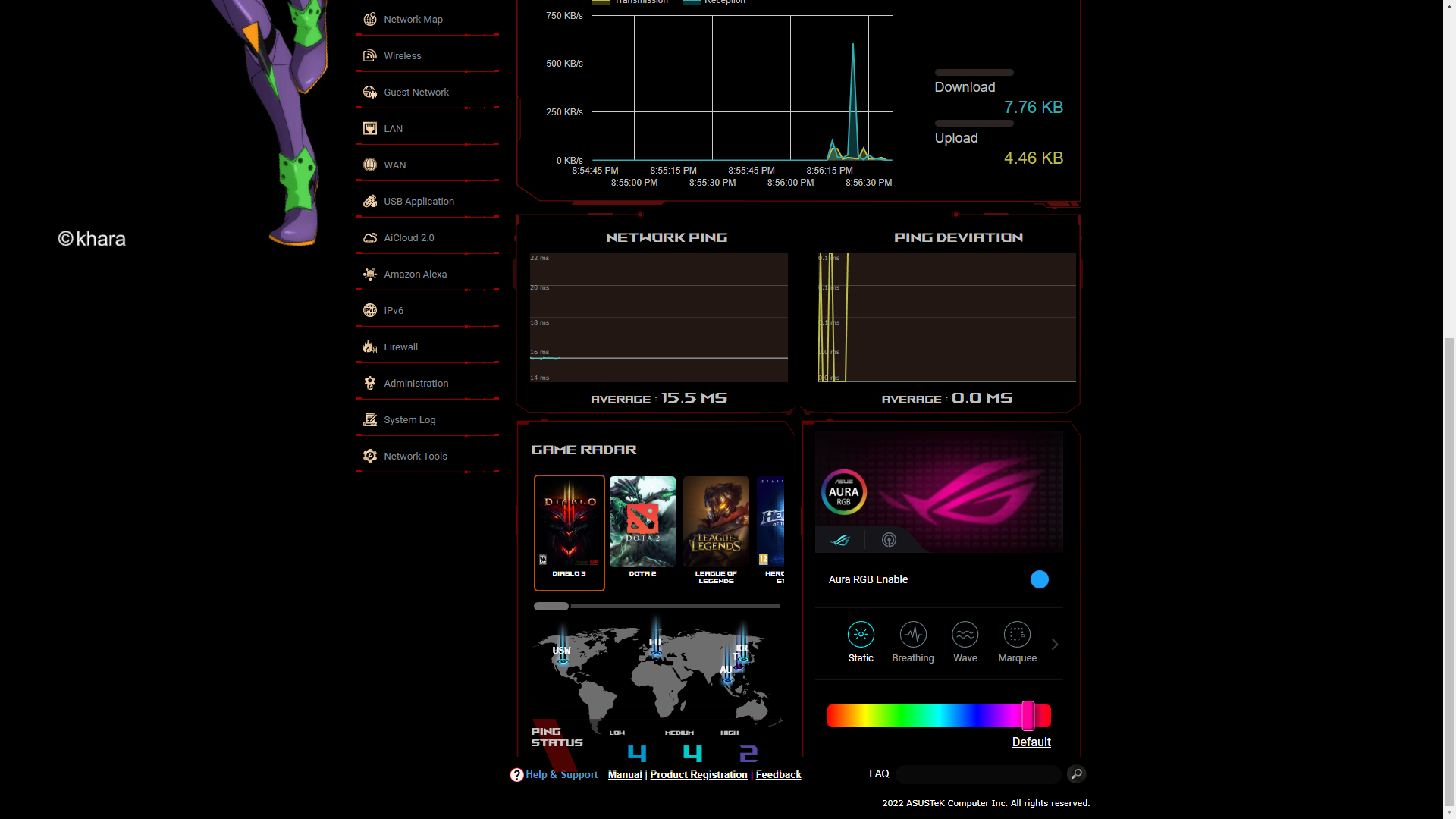Click the circular icon beside ROG tab
This screenshot has width=1456, height=819.
coord(889,540)
